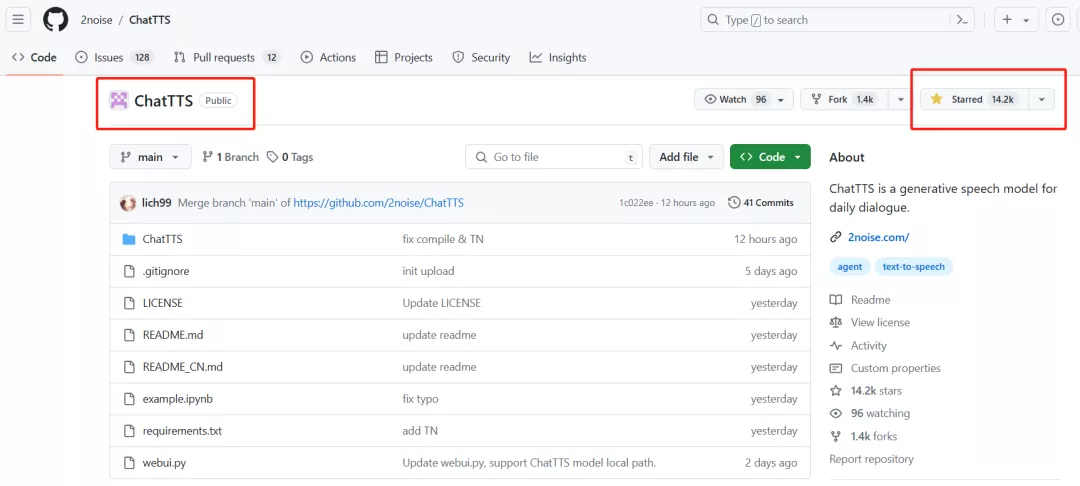Open the 'Update webui.py, support ChatTTS' commit message
1080x486 pixels.
coord(529,463)
